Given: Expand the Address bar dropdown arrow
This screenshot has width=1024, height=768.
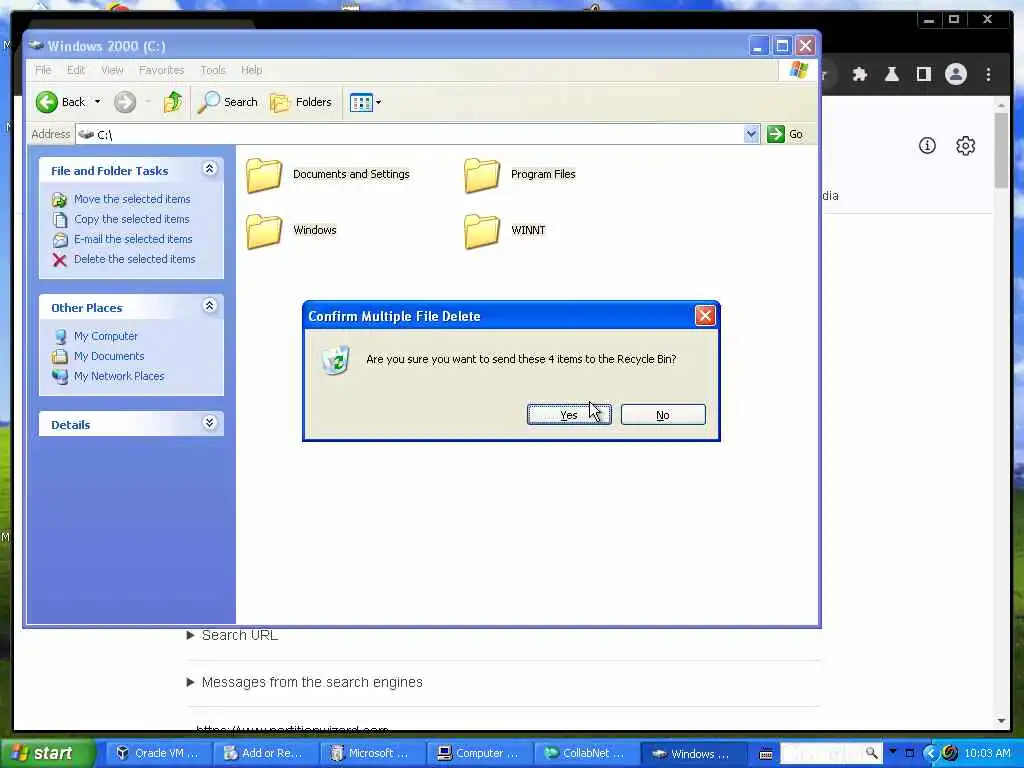Looking at the screenshot, I should pyautogui.click(x=751, y=134).
